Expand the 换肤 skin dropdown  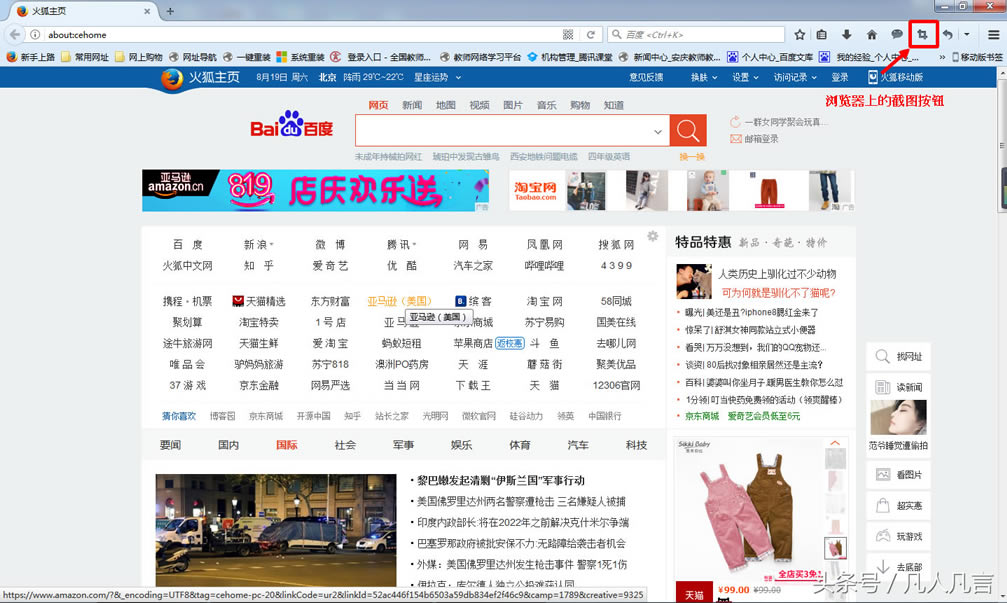(x=704, y=77)
